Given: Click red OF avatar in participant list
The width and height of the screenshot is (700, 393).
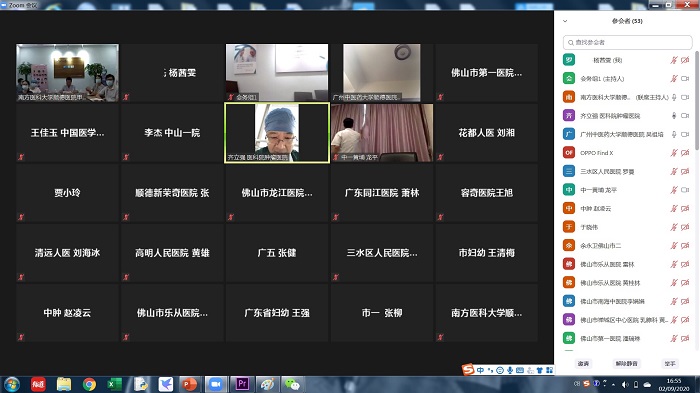Looking at the screenshot, I should tap(569, 153).
